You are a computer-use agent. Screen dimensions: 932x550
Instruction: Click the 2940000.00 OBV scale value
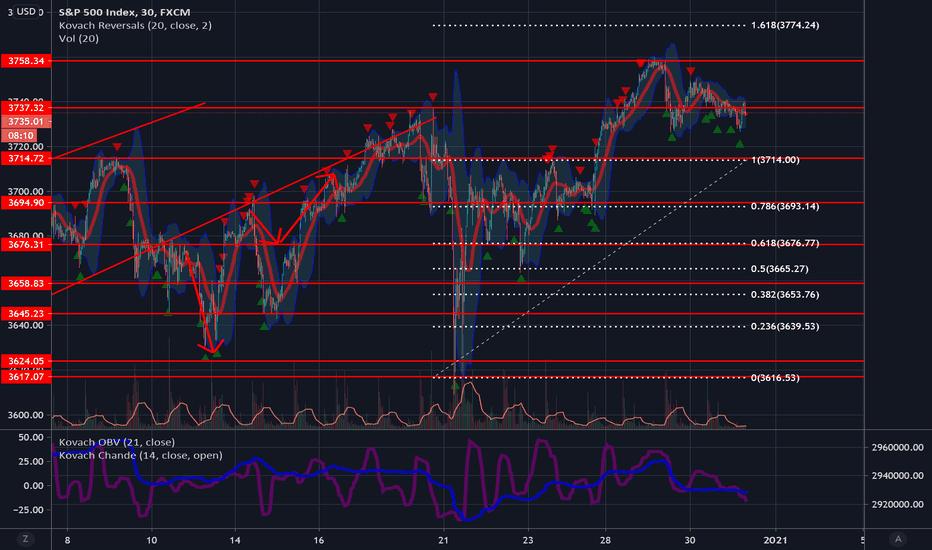(x=898, y=476)
